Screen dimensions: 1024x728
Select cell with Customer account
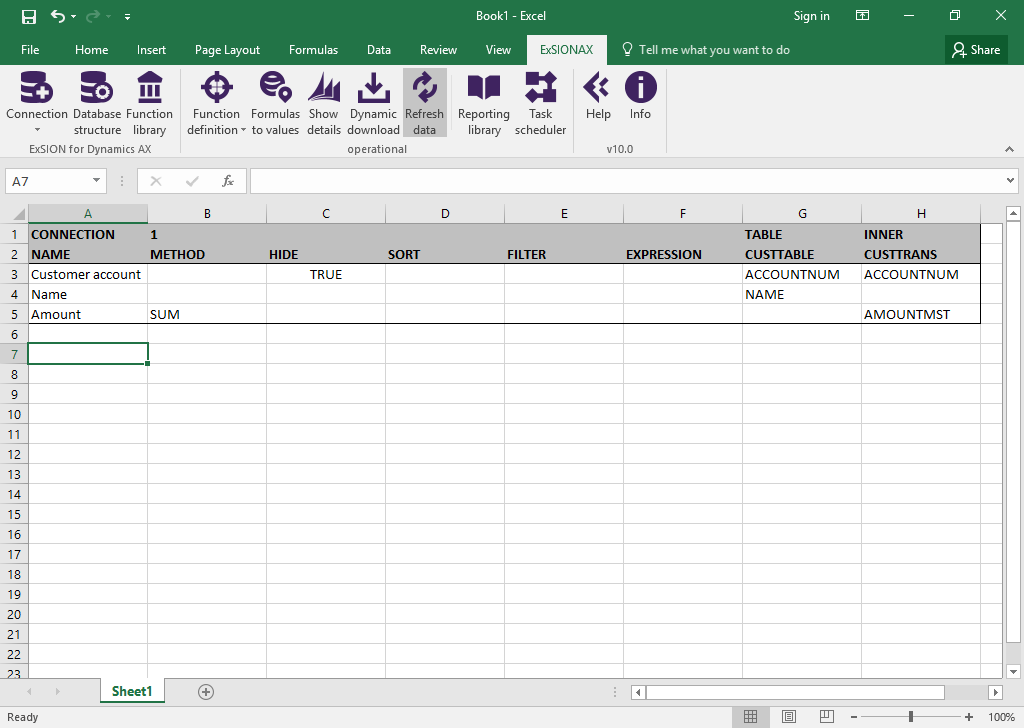click(x=88, y=274)
